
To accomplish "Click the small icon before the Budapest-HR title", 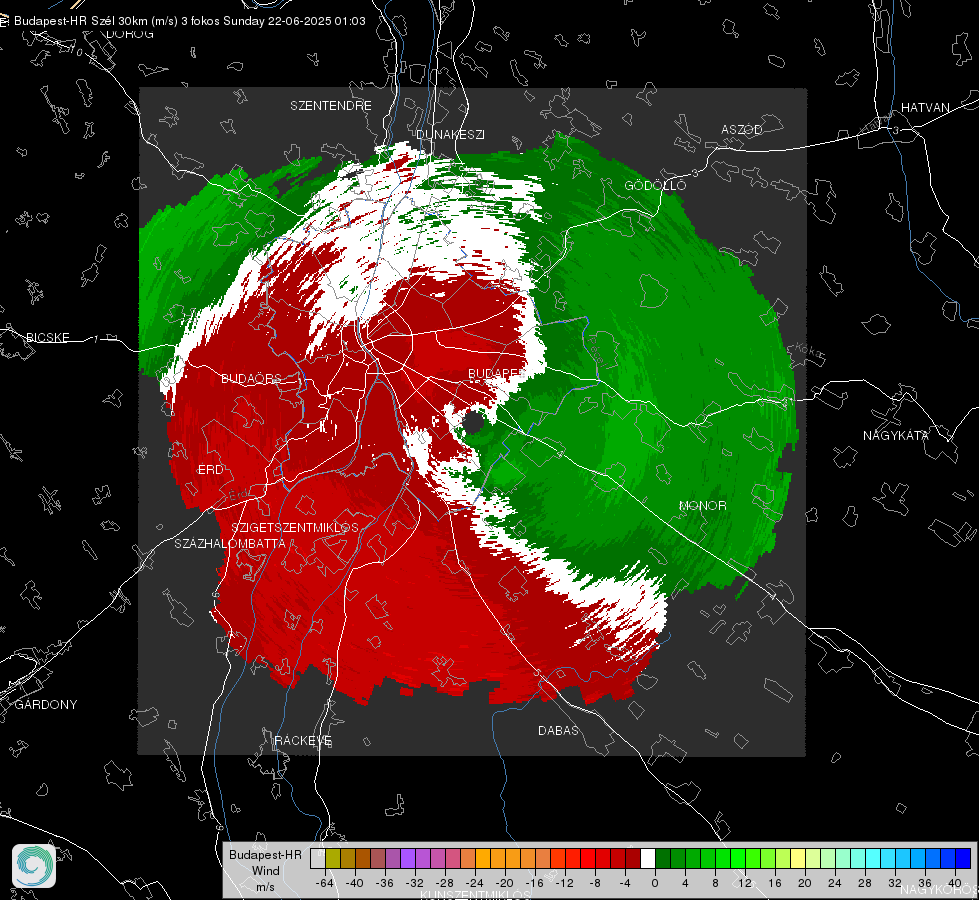I will (x=4, y=21).
